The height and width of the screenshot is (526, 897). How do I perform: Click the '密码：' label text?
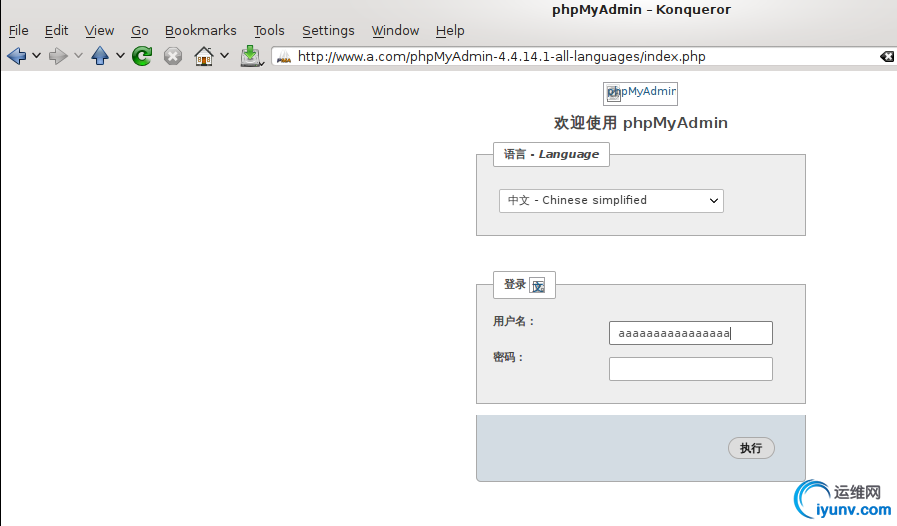(x=508, y=357)
